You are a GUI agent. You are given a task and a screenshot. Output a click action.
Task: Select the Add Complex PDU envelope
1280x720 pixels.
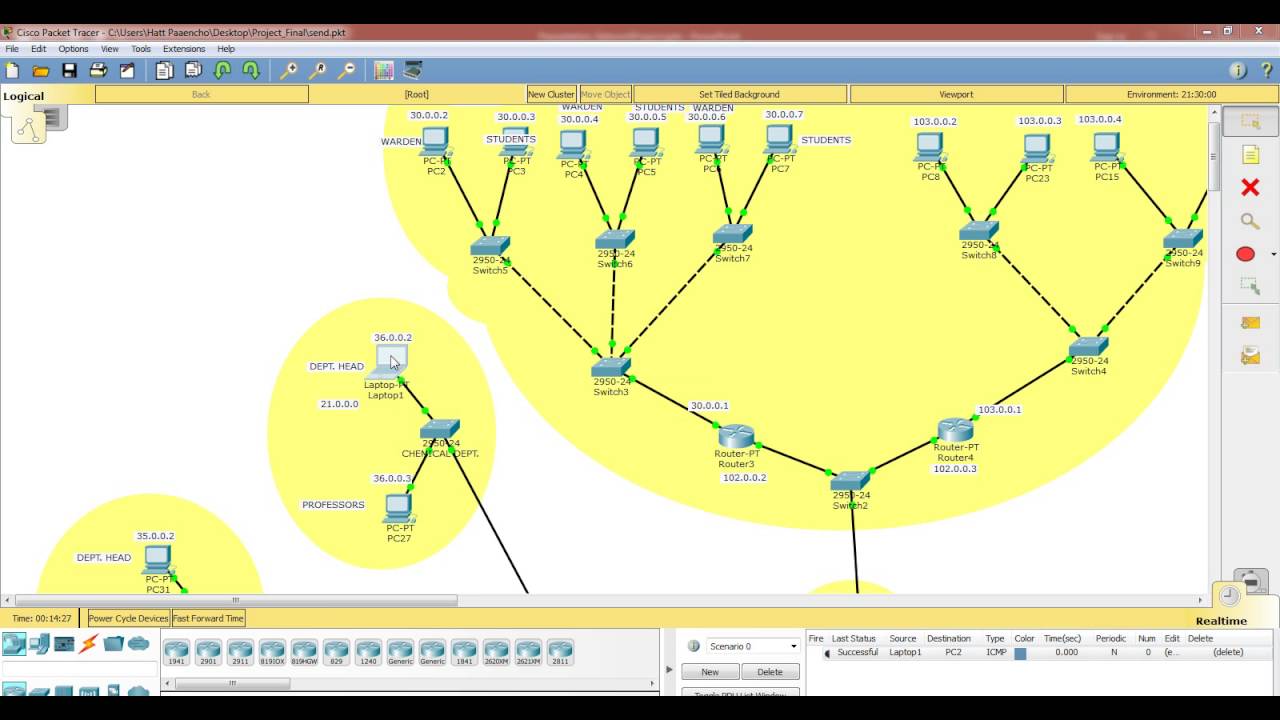(x=1250, y=355)
